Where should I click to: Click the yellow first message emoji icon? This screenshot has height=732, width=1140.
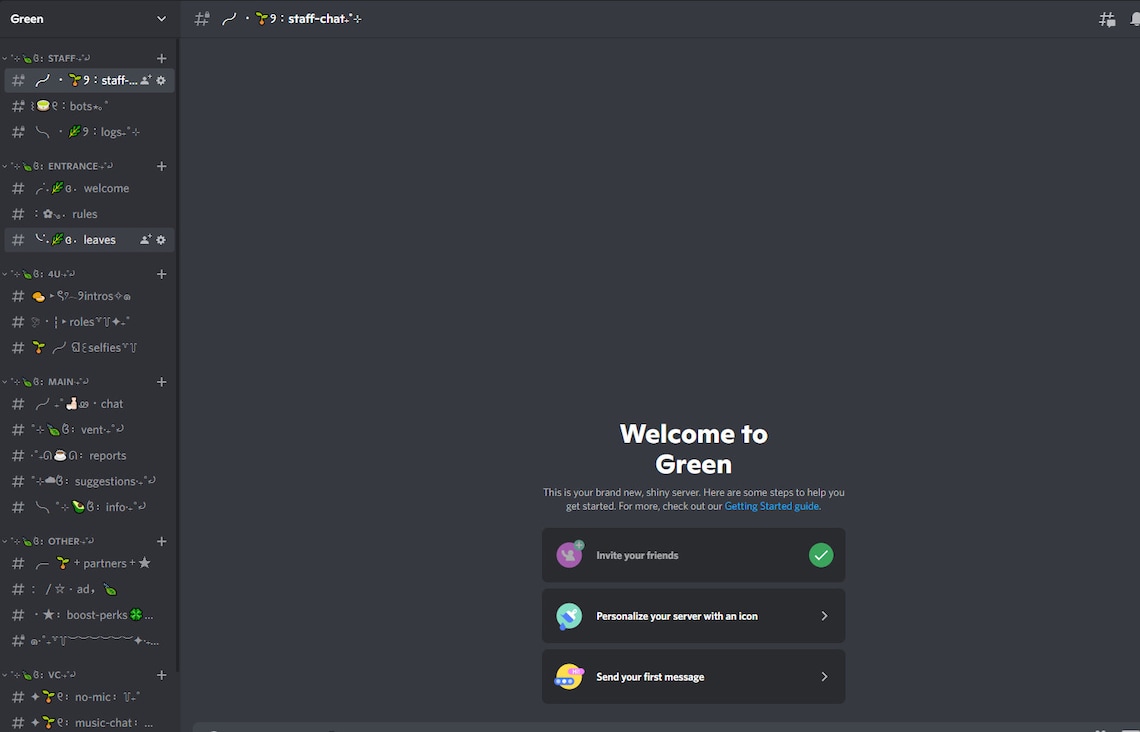click(x=569, y=677)
